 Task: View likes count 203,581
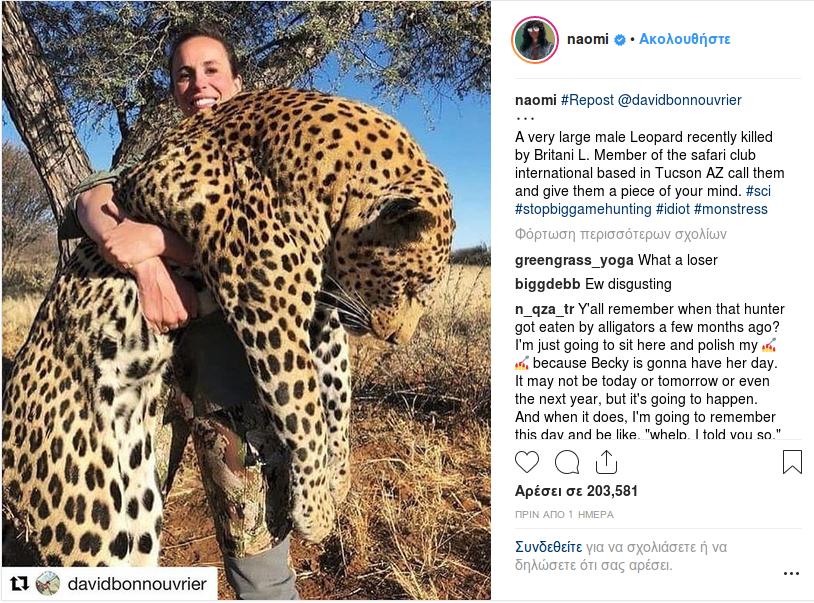point(576,491)
